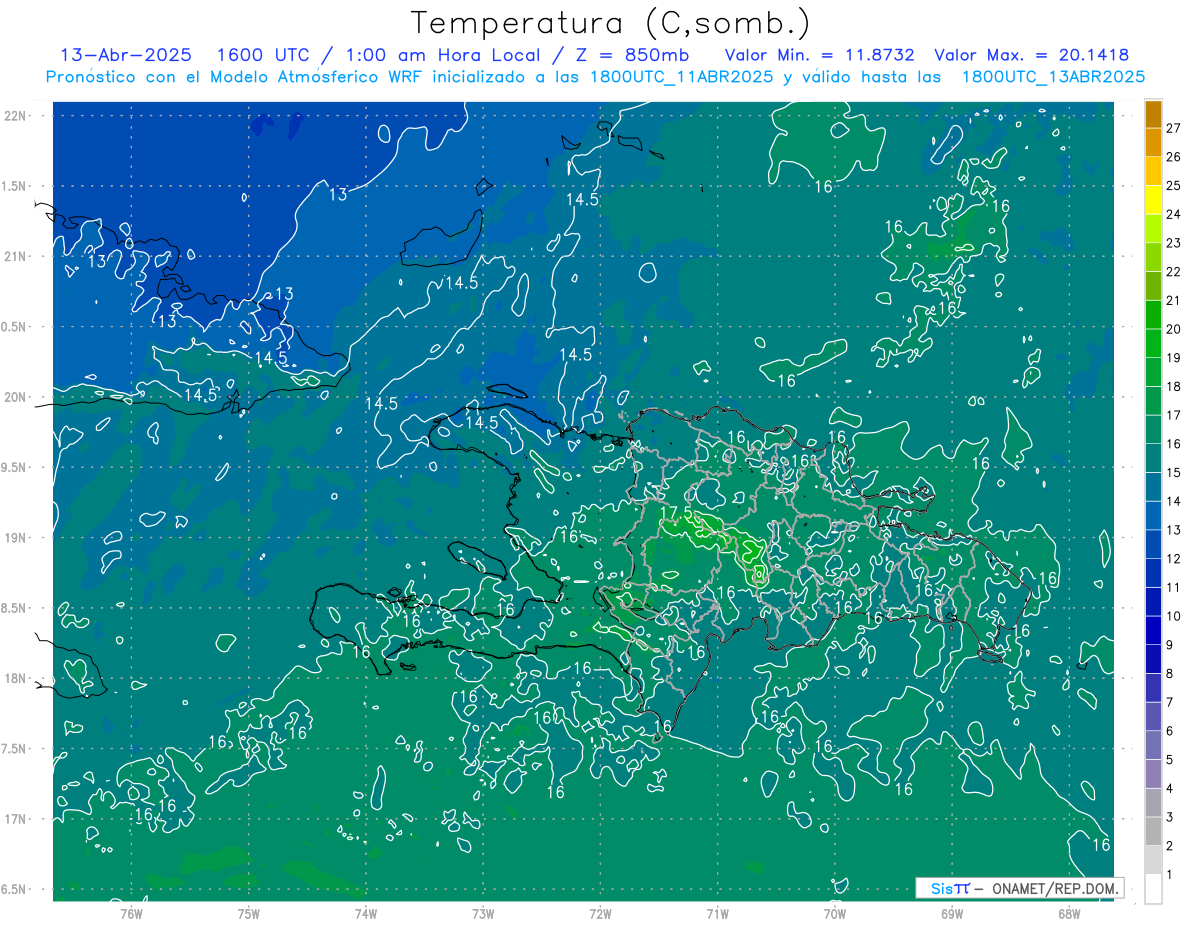The height and width of the screenshot is (927, 1200).
Task: Click the "17.5" contour label over Hispaniola
Action: (678, 512)
